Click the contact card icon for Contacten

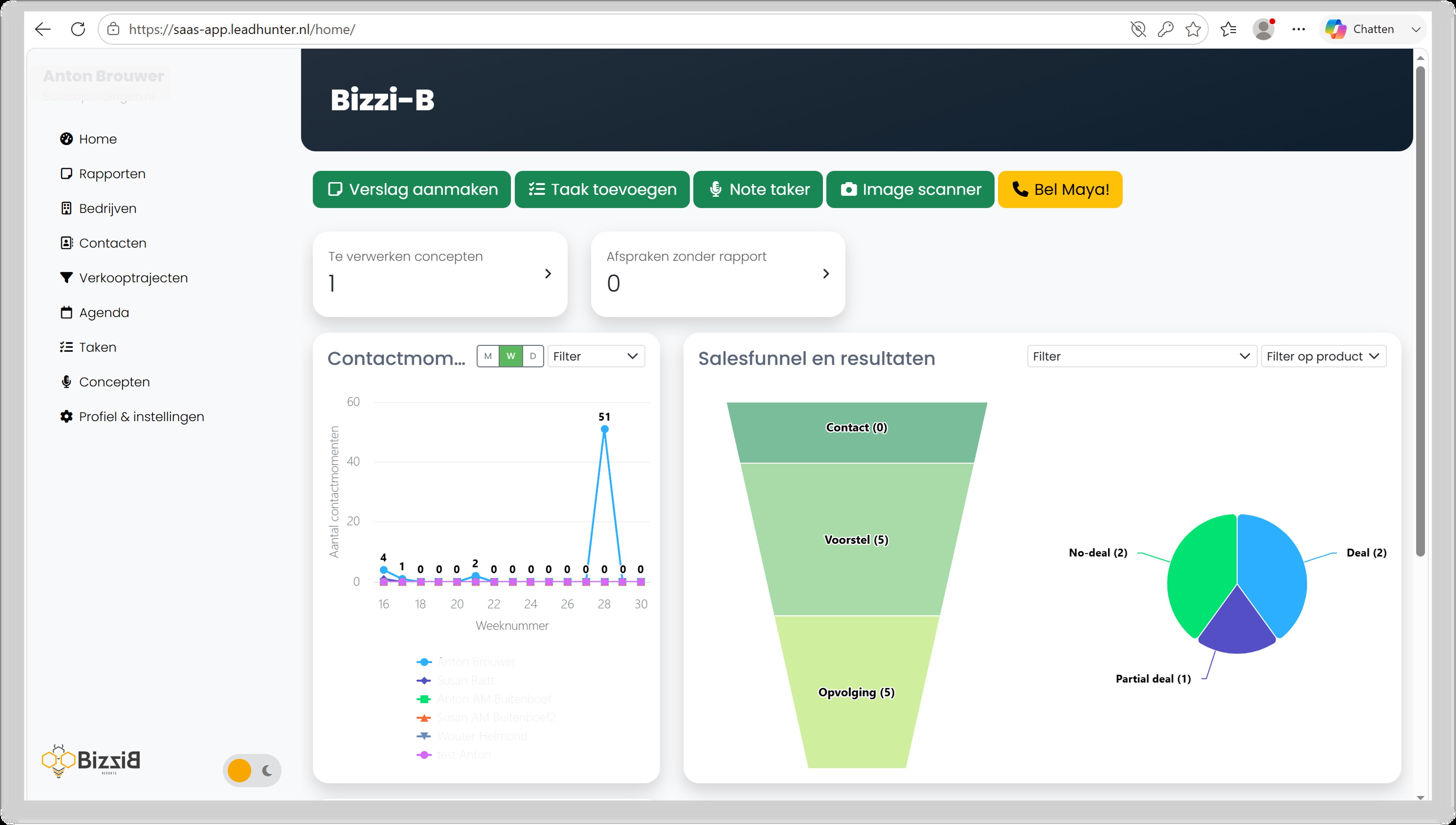pyautogui.click(x=66, y=243)
